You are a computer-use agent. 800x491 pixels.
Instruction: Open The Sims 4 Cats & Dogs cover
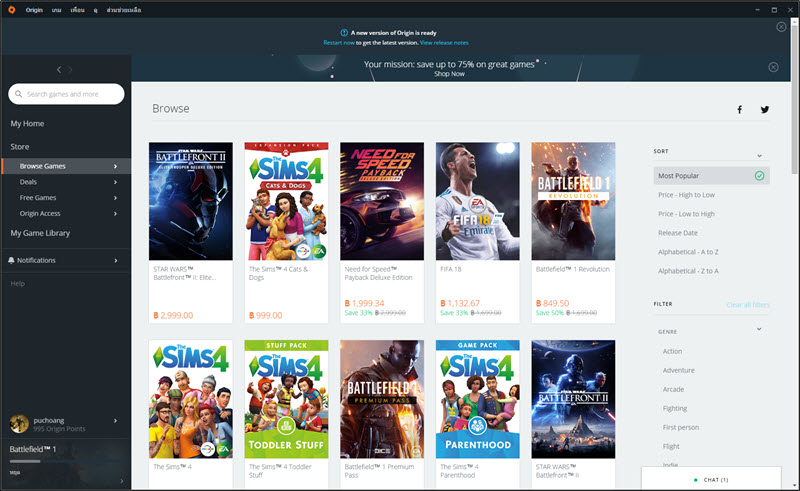[286, 201]
